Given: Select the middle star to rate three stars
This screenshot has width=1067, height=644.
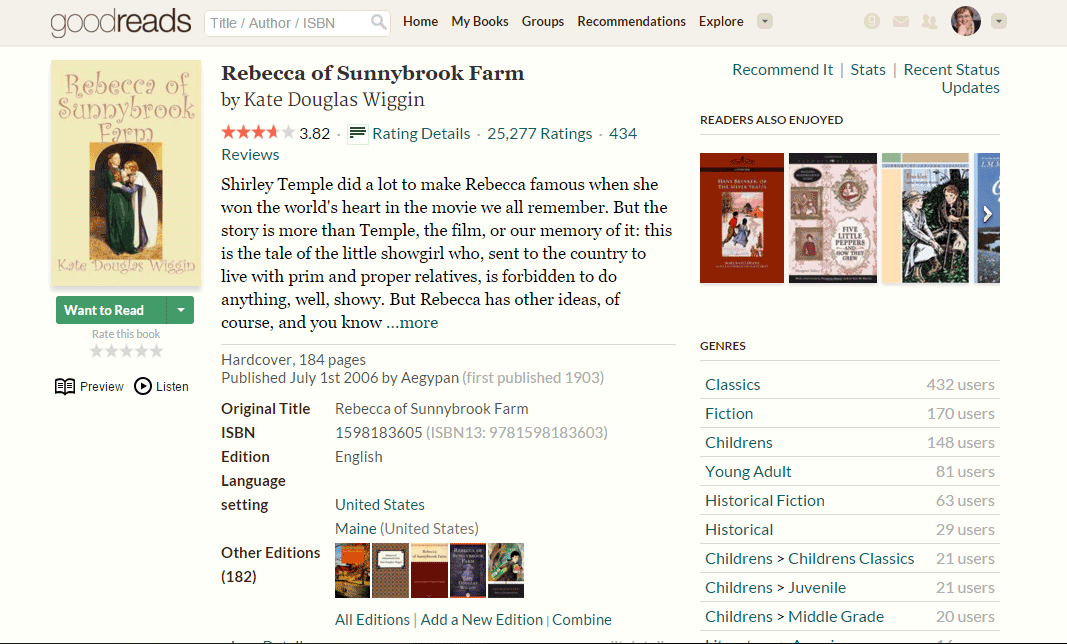Looking at the screenshot, I should click(126, 350).
